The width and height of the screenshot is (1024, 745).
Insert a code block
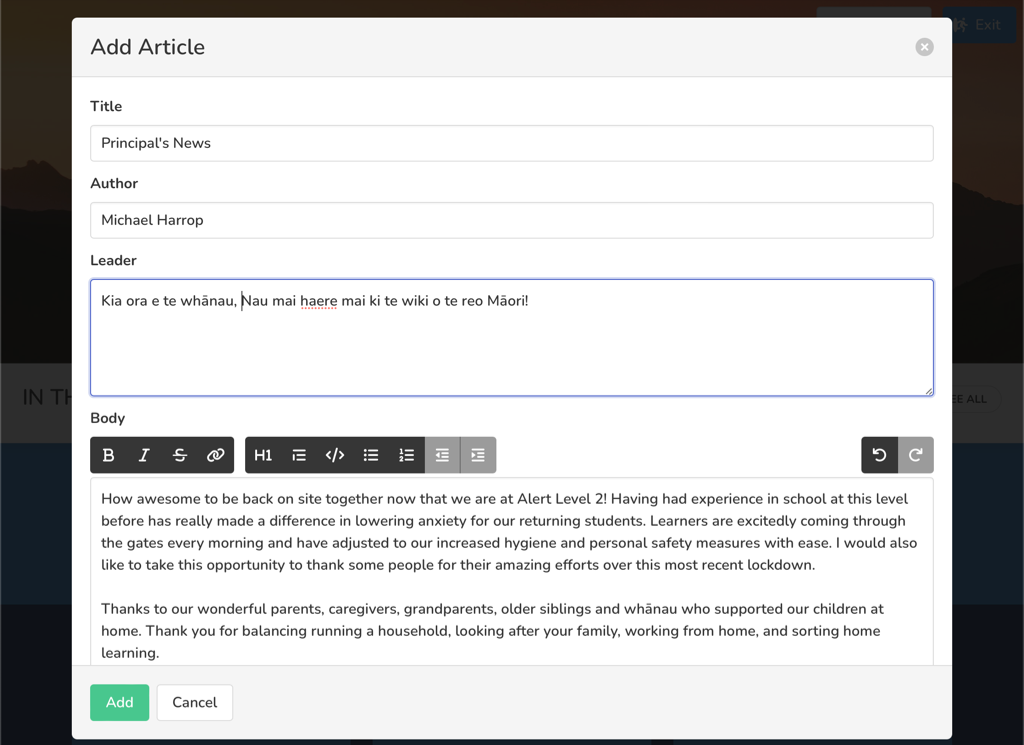[334, 455]
